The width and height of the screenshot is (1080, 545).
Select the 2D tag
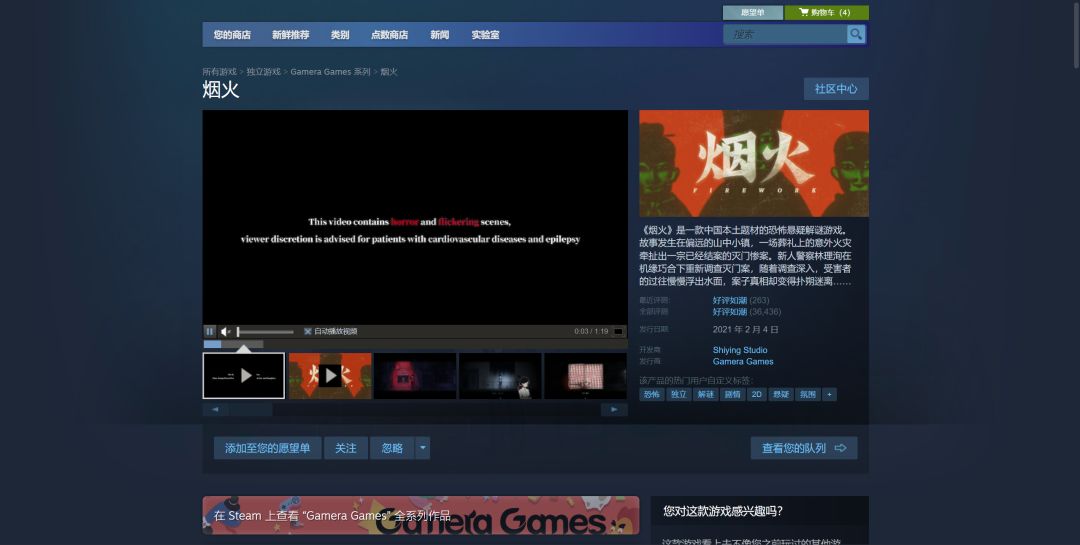pos(757,394)
